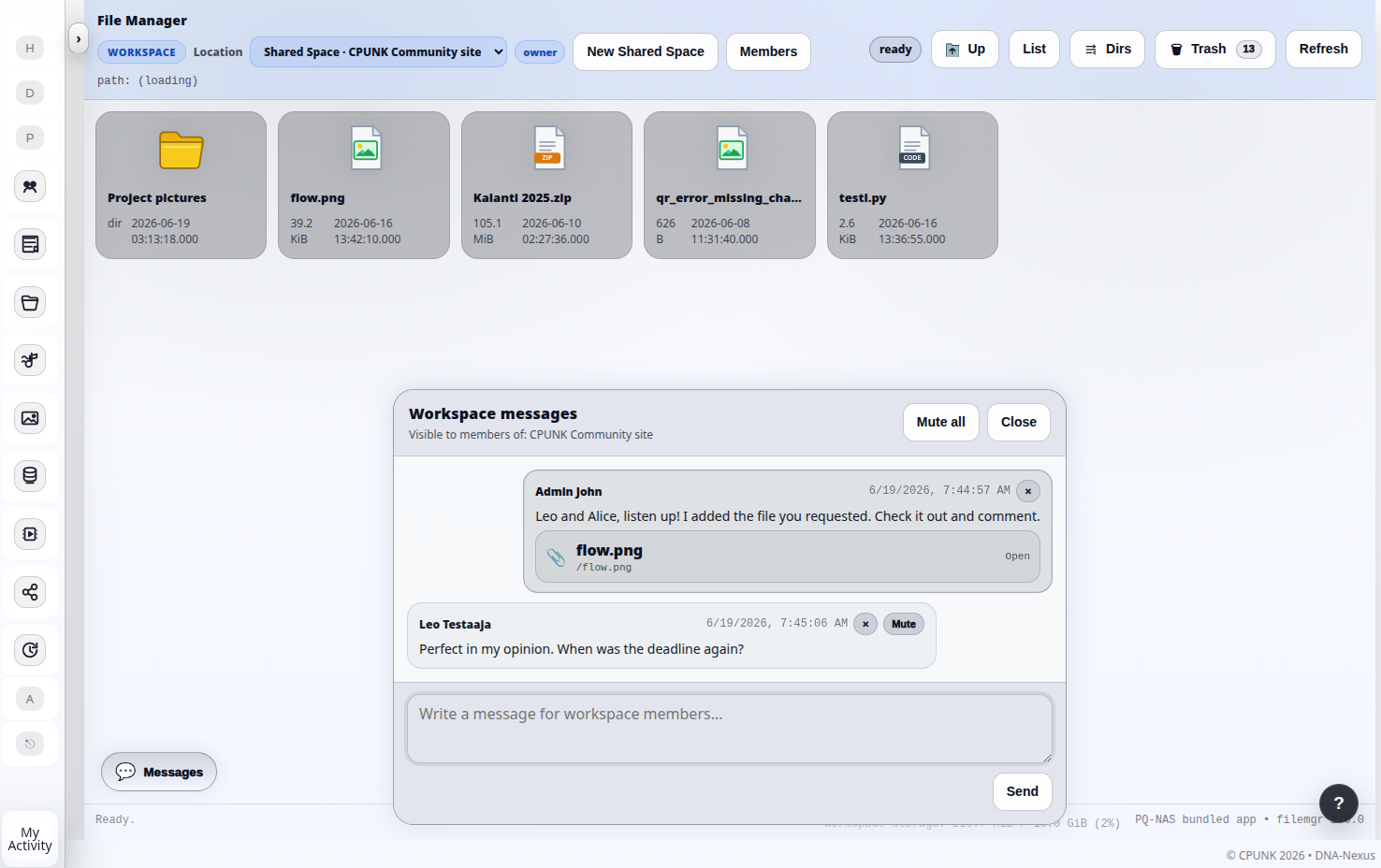Image resolution: width=1381 pixels, height=868 pixels.
Task: Click Leo's message about the deadline
Action: tap(581, 649)
